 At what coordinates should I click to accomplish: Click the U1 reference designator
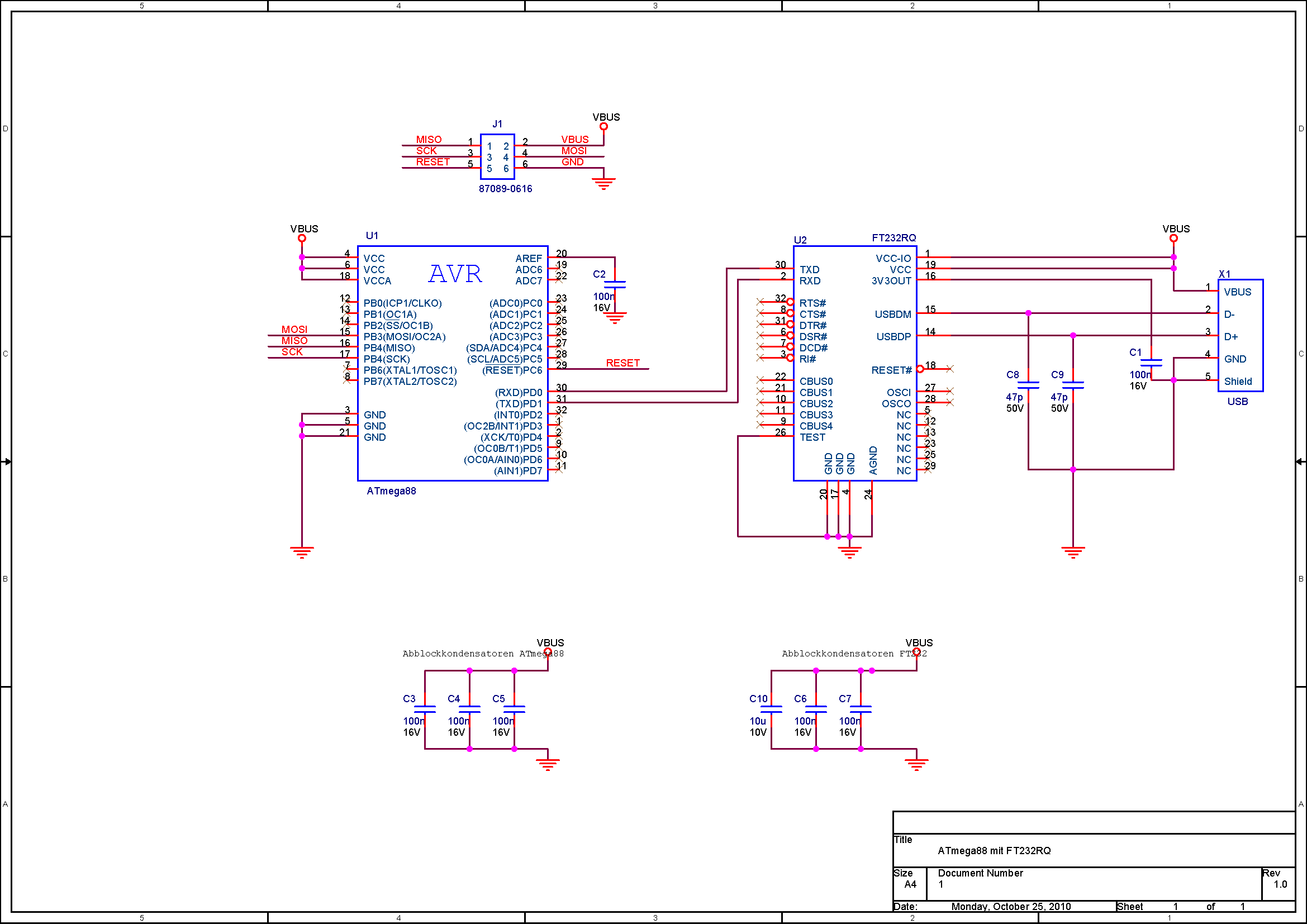click(x=372, y=236)
